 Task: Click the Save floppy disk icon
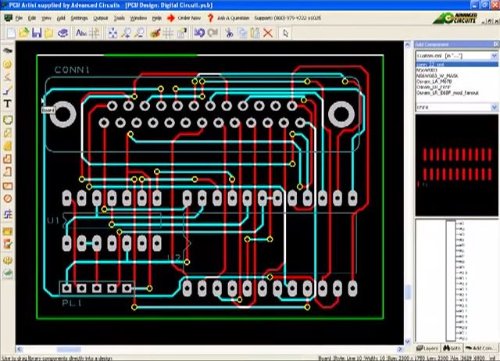click(x=37, y=33)
